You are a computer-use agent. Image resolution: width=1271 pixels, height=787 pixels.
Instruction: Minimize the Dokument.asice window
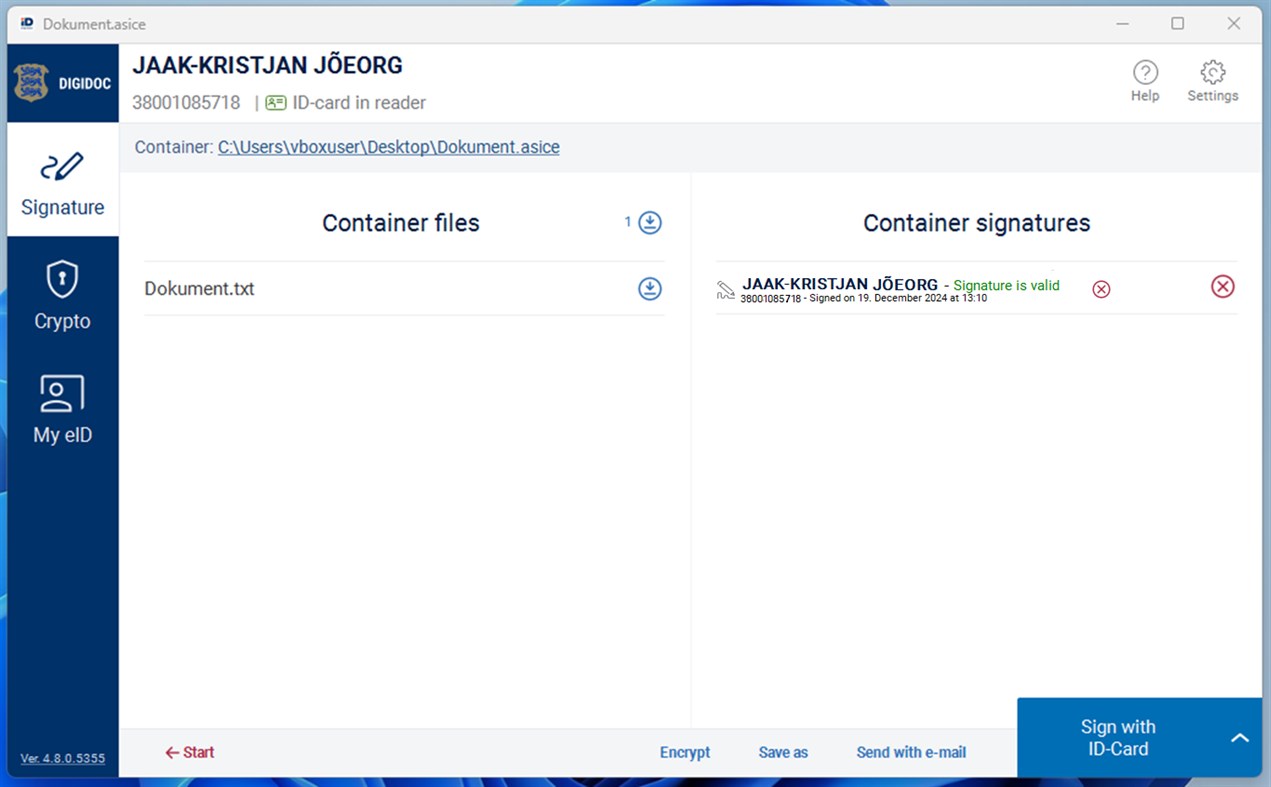[x=1122, y=23]
